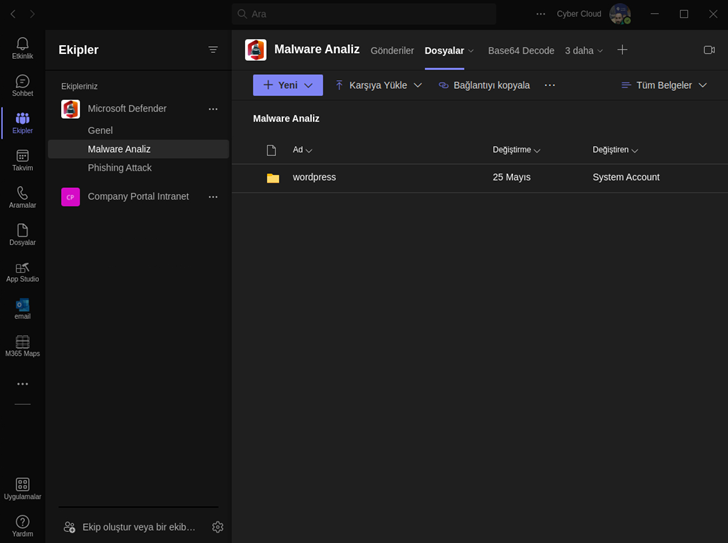Show more apps ellipsis in the sidebar

pos(22,384)
